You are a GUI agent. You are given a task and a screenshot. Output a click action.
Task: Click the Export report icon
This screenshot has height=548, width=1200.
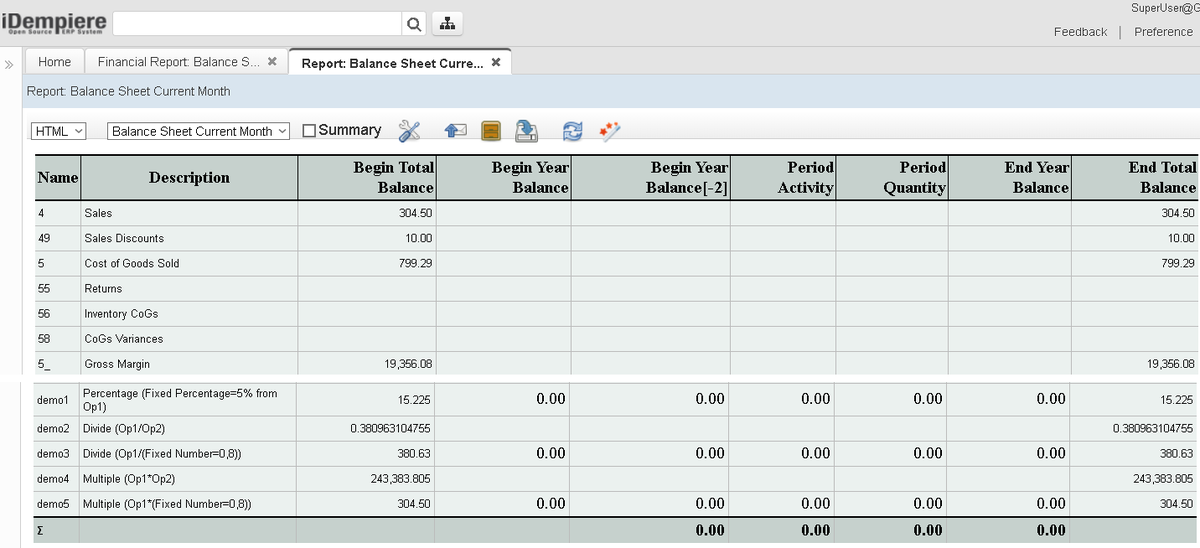pyautogui.click(x=526, y=131)
